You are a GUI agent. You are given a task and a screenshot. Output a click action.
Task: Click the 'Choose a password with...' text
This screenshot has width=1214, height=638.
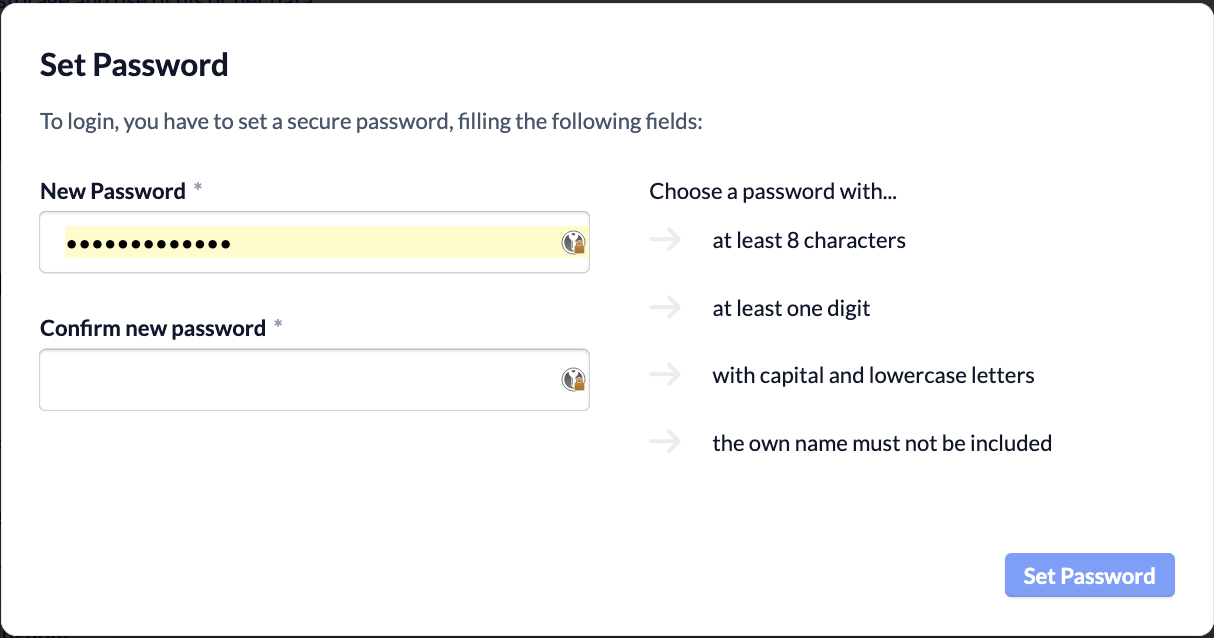(x=773, y=191)
